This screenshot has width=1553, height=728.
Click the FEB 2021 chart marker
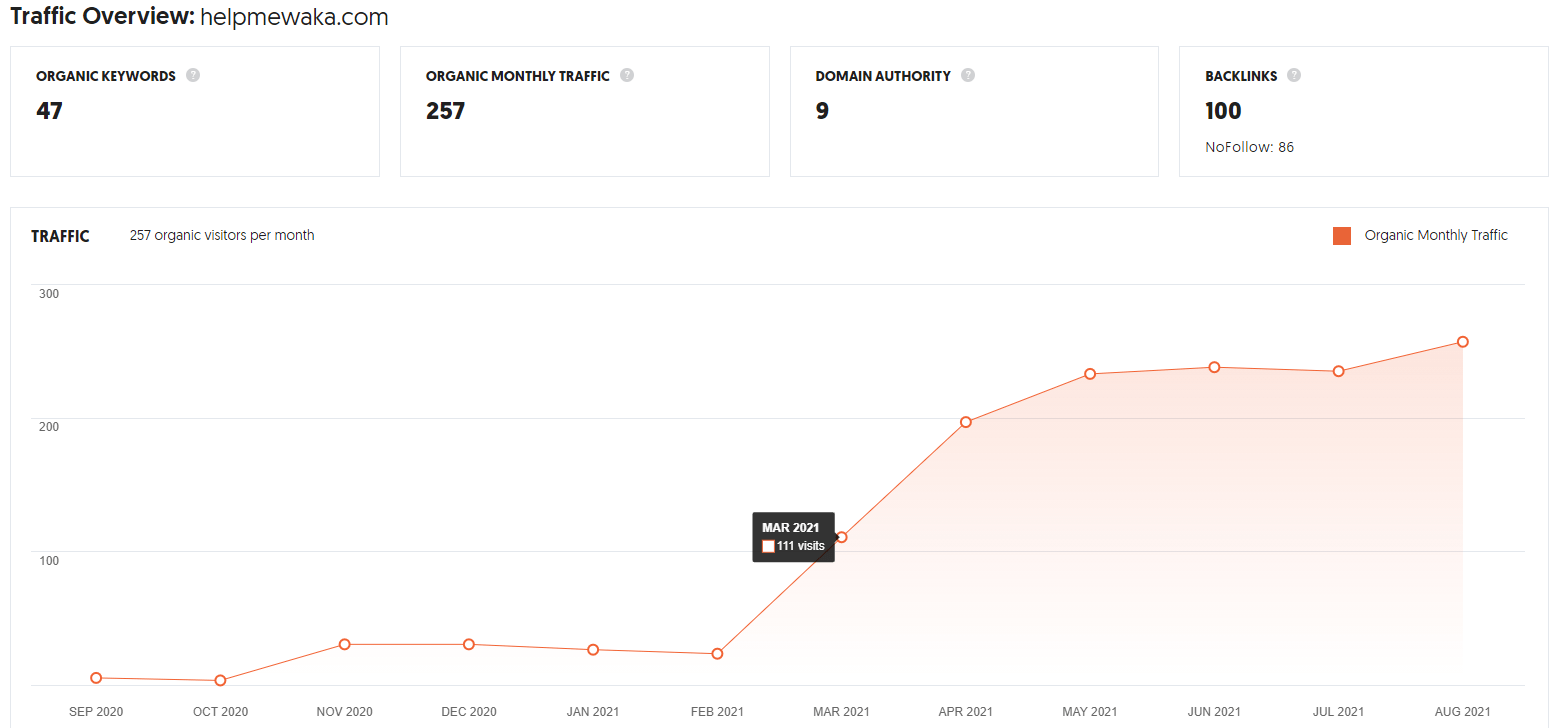coord(717,654)
